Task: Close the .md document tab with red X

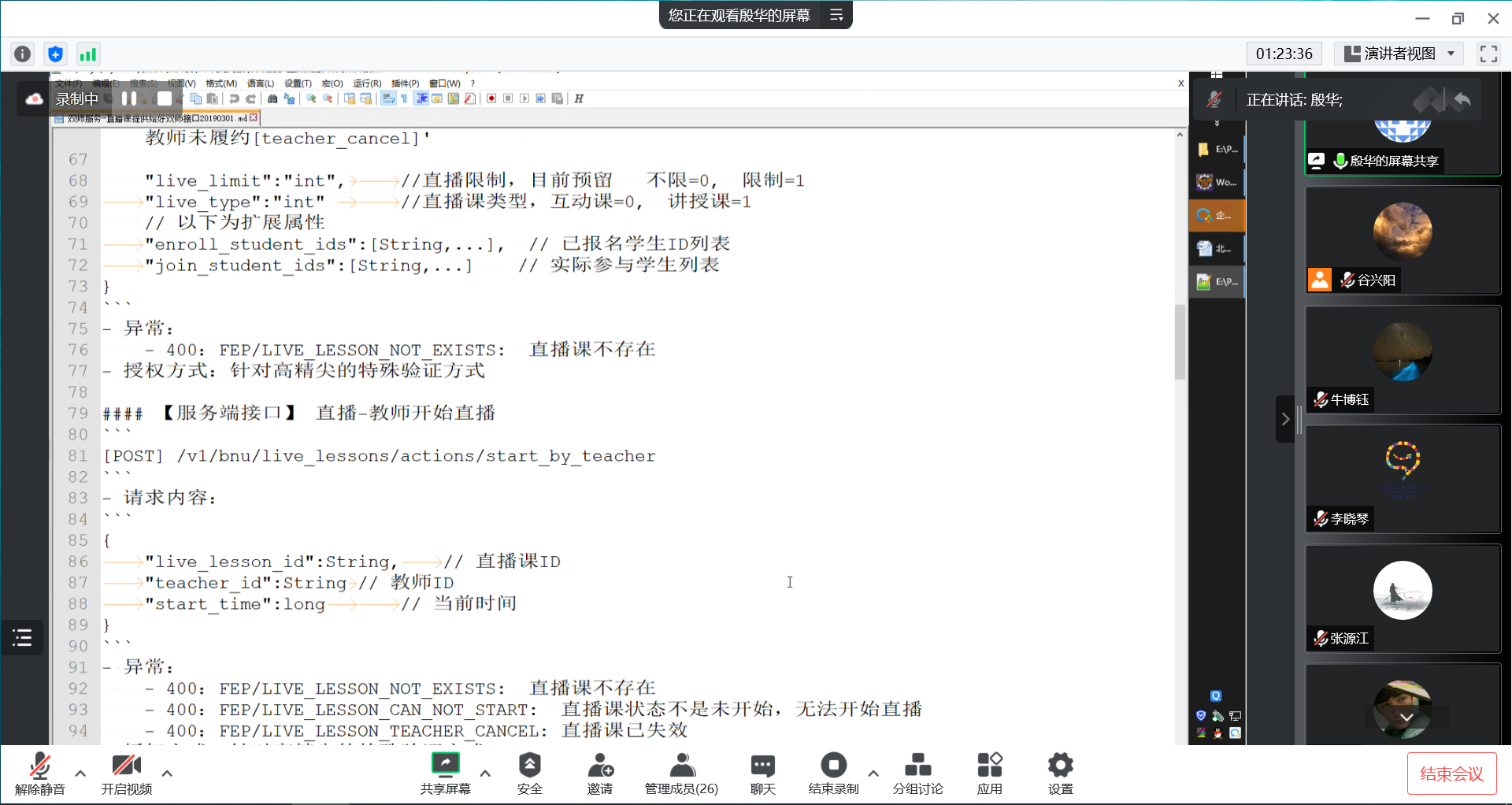Action: click(x=254, y=117)
